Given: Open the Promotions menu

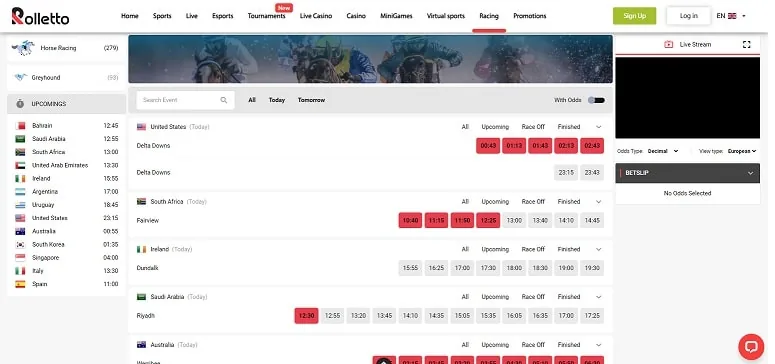Looking at the screenshot, I should pos(529,16).
